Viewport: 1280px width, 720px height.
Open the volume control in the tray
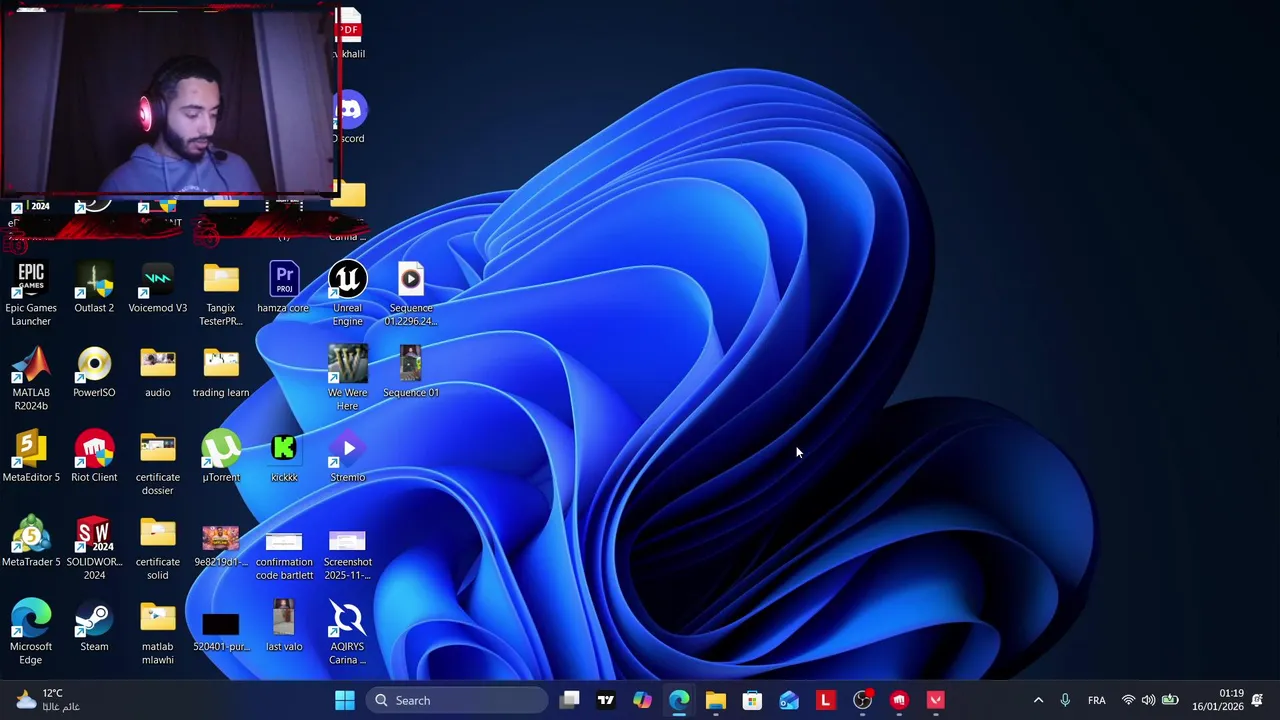(1148, 700)
